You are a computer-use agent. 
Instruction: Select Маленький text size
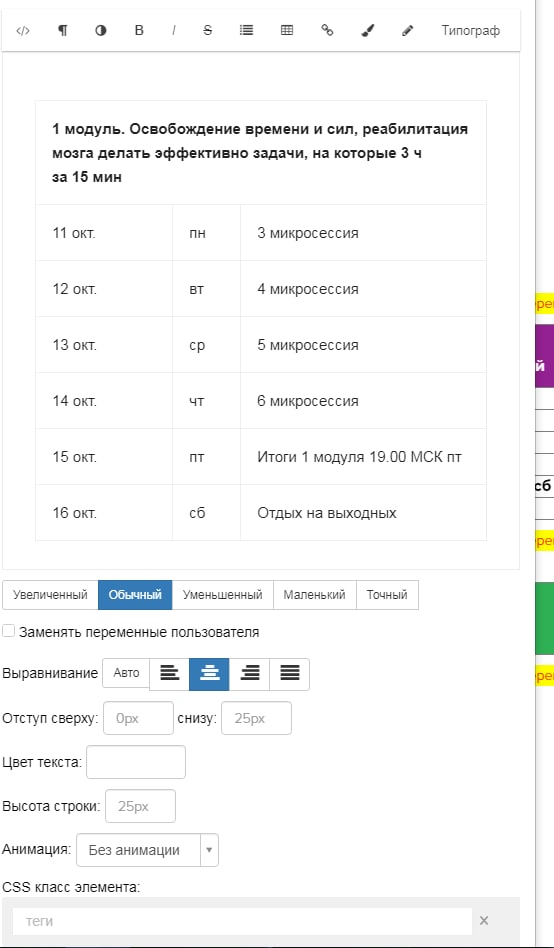[314, 595]
